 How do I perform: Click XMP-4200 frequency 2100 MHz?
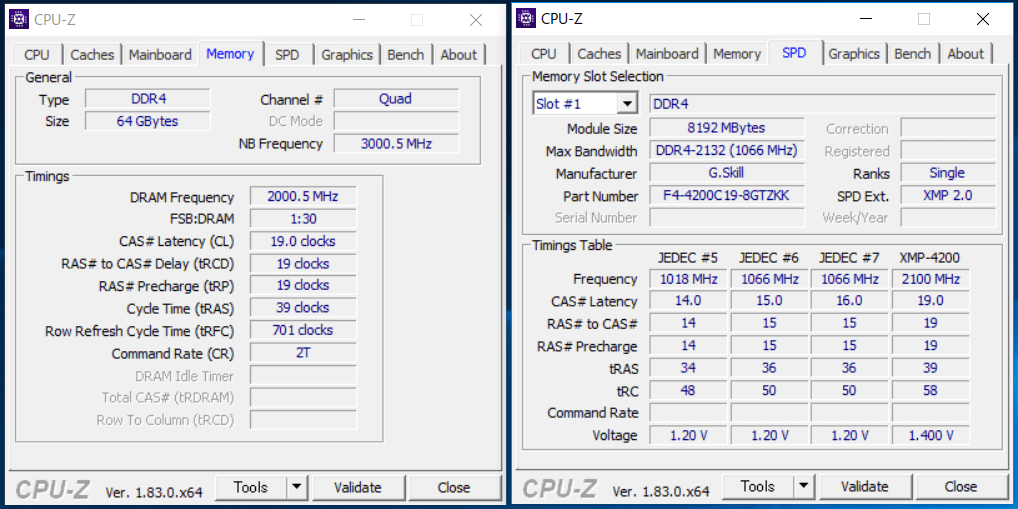pyautogui.click(x=930, y=279)
